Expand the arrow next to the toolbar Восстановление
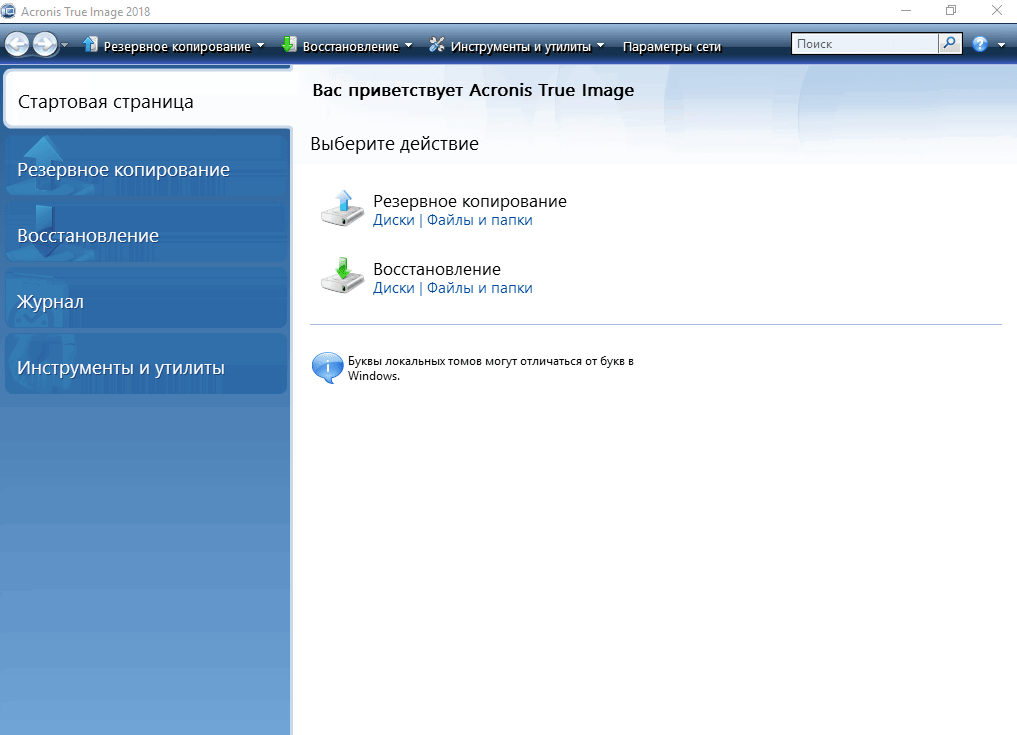 (409, 45)
